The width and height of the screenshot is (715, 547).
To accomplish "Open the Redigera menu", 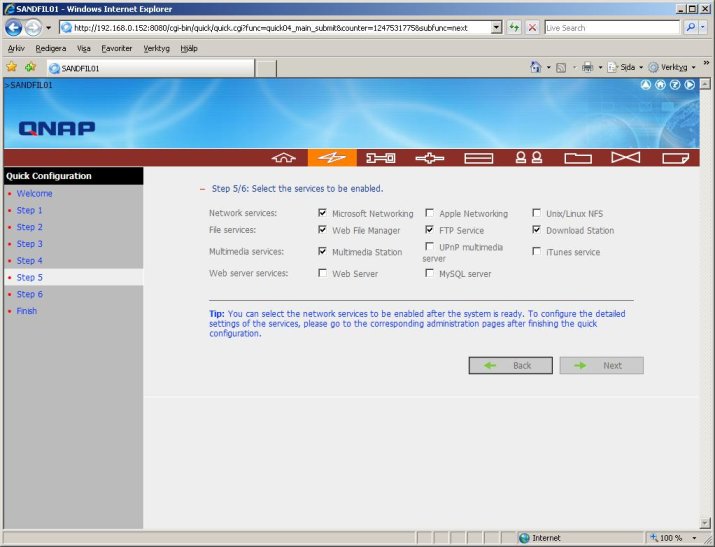I will (x=50, y=47).
